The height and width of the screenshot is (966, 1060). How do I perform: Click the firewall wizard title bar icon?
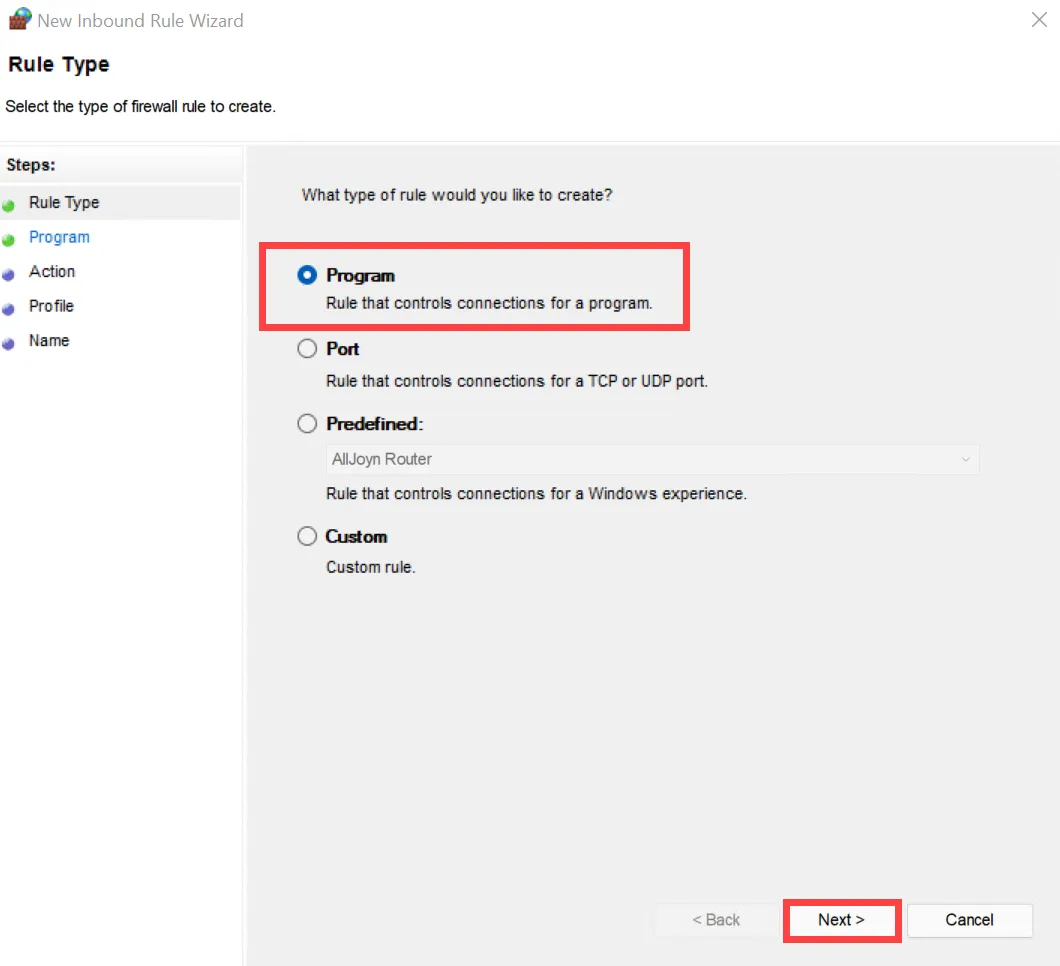(x=20, y=19)
